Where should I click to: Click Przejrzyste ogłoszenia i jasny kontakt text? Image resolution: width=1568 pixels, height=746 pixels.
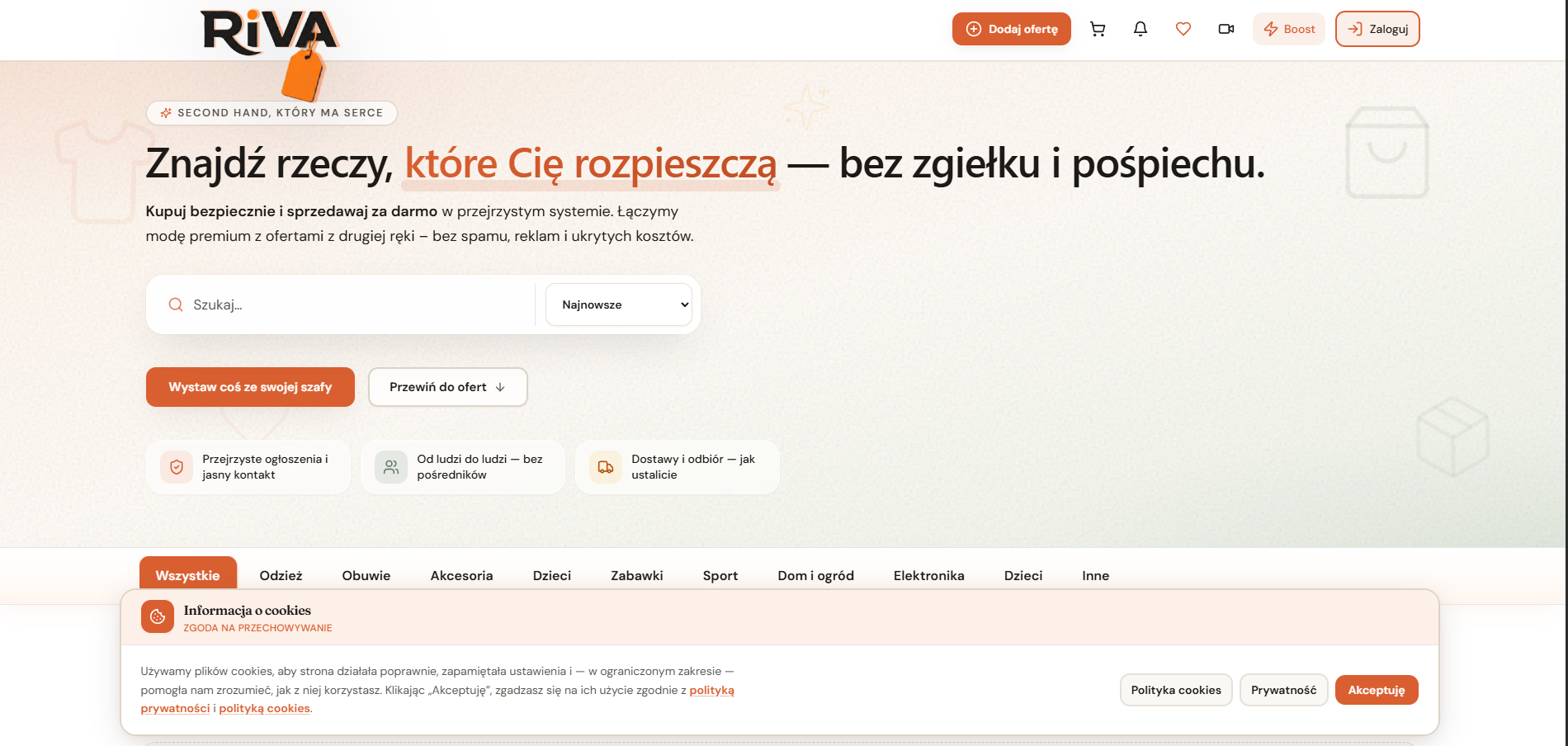click(265, 467)
